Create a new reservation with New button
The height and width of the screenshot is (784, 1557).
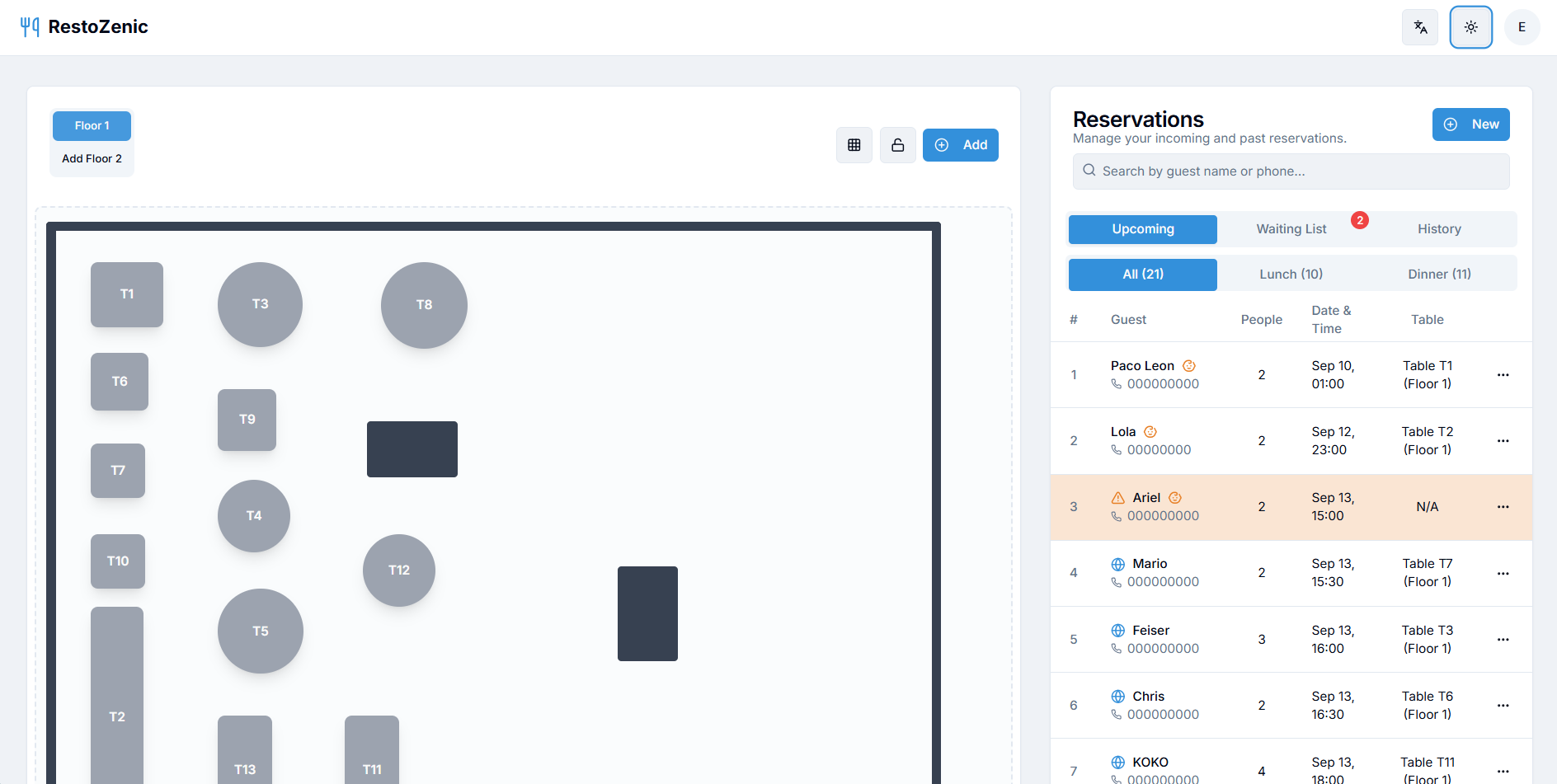[x=1471, y=124]
